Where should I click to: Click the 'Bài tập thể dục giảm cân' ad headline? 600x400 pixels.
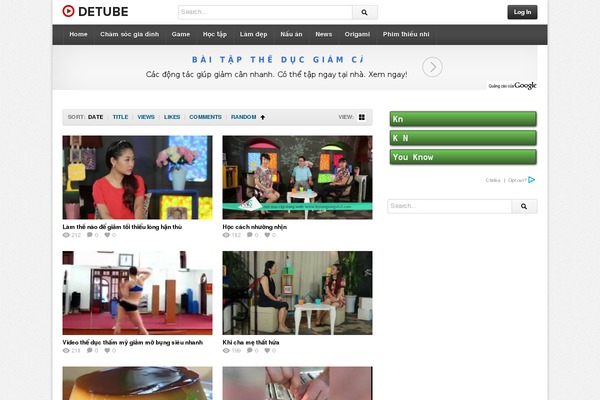277,60
